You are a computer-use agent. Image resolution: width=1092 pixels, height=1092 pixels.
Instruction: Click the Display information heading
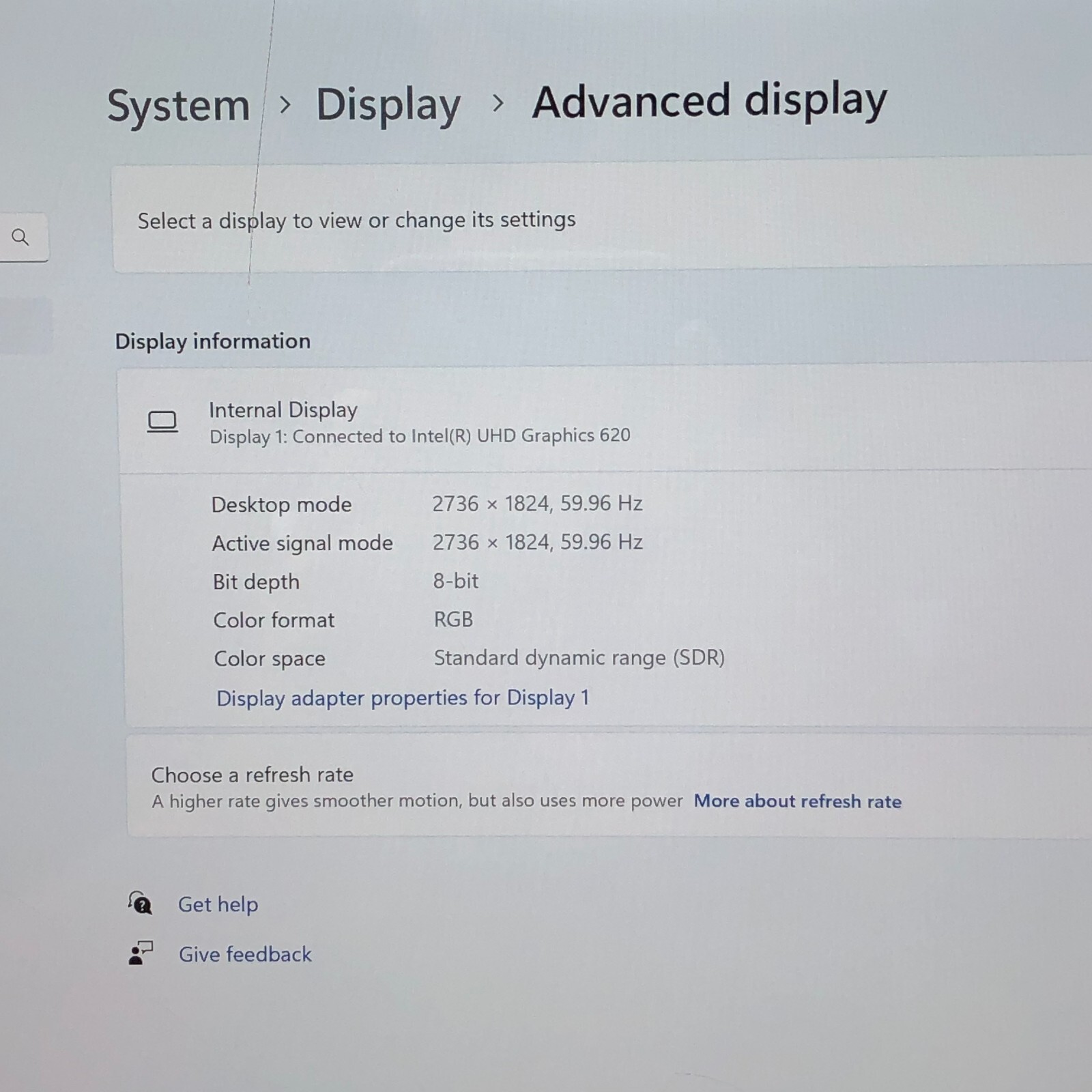pos(212,341)
